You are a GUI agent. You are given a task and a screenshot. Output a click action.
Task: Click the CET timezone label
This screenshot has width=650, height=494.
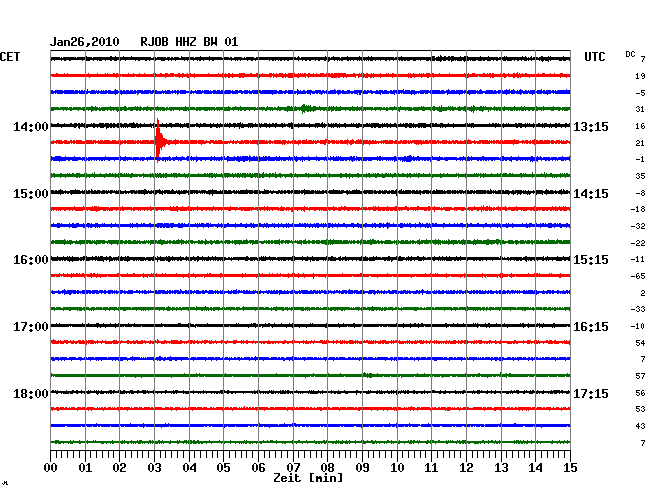pyautogui.click(x=10, y=57)
